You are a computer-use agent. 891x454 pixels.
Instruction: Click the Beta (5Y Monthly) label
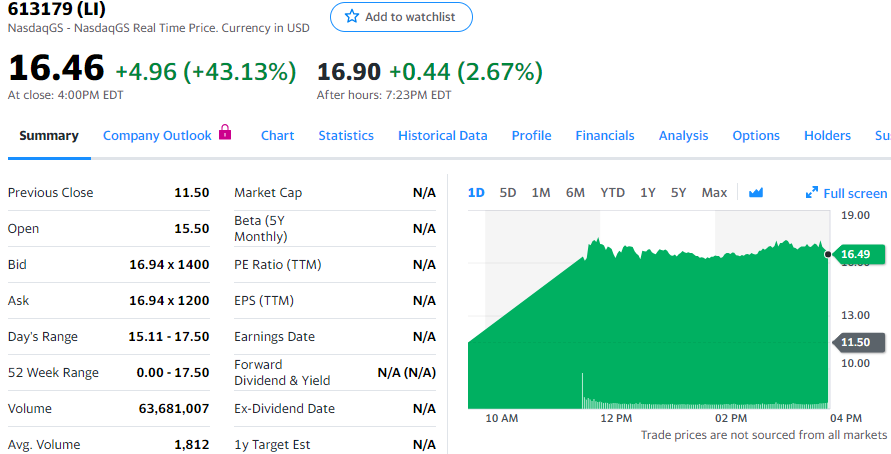click(x=261, y=228)
